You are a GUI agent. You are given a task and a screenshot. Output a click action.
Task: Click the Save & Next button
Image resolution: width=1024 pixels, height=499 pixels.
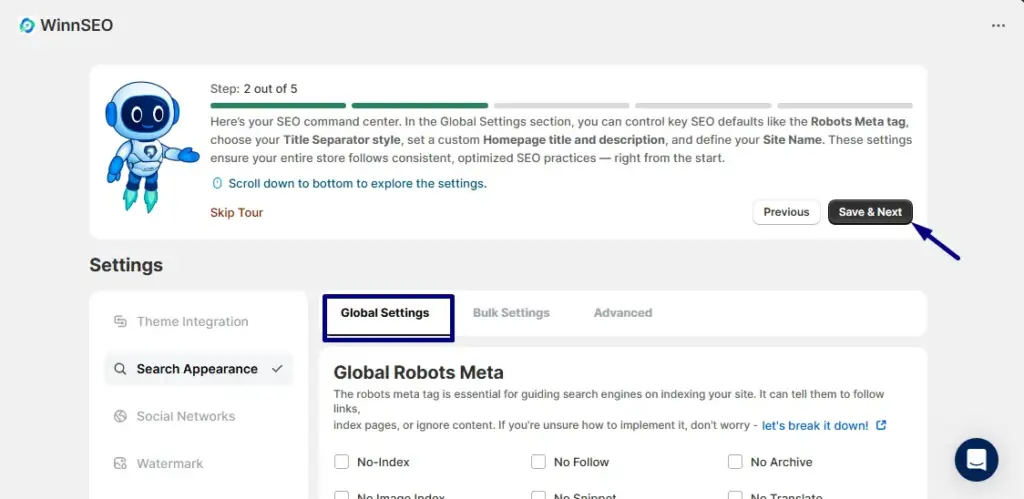871,212
